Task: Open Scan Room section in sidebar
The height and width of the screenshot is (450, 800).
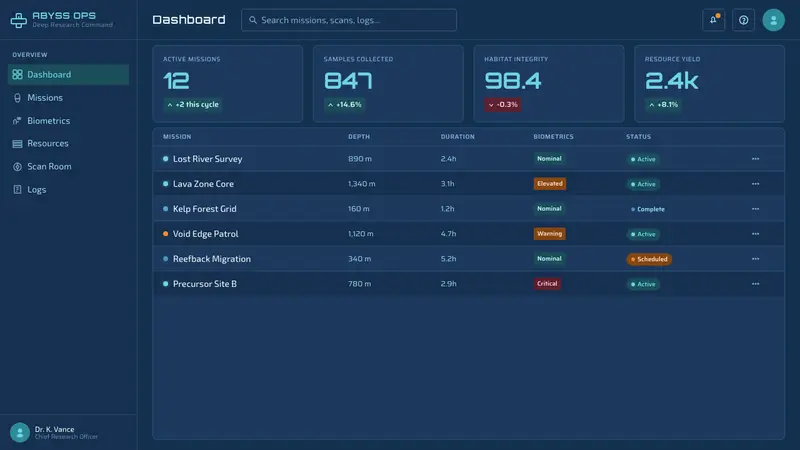Action: coord(68,166)
